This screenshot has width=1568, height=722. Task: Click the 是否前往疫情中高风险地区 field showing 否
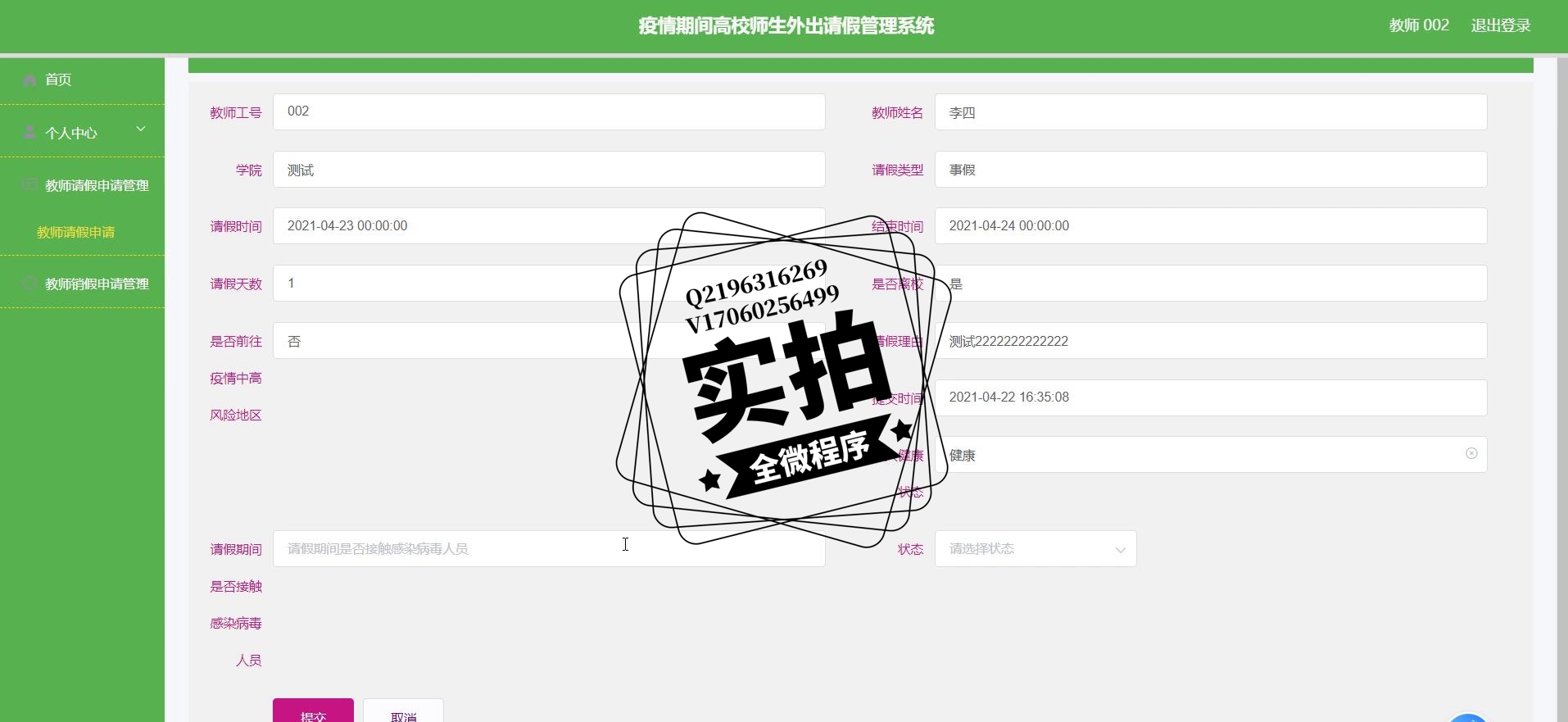pyautogui.click(x=549, y=340)
